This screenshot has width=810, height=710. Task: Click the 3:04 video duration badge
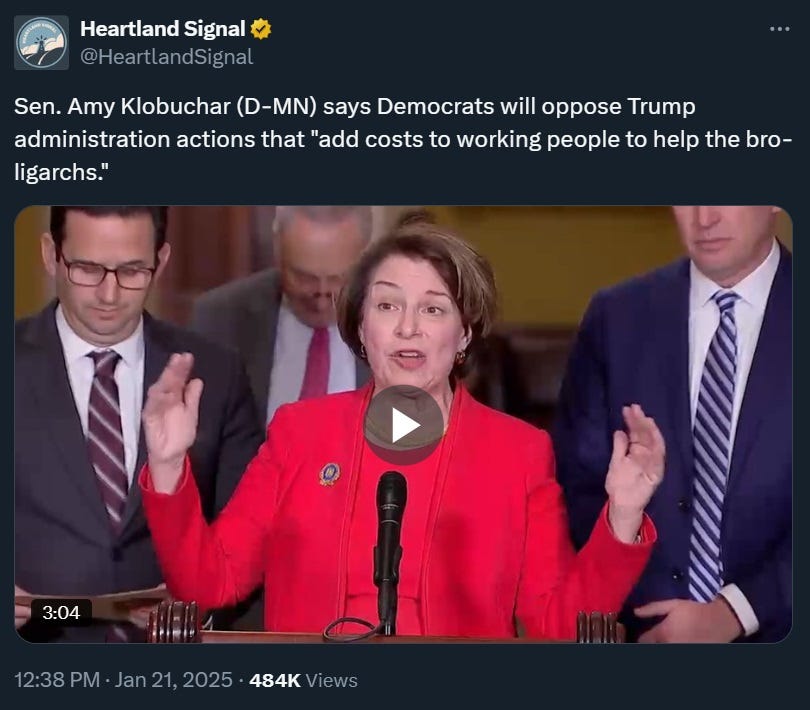(x=61, y=613)
